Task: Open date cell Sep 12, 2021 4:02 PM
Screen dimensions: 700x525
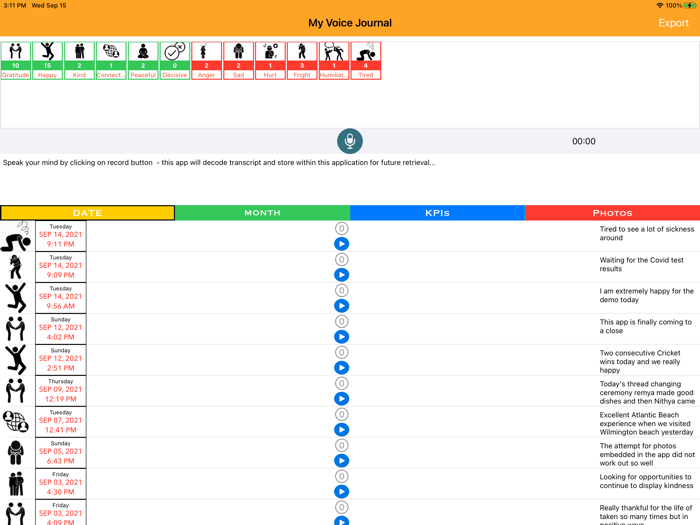Action: pos(61,329)
